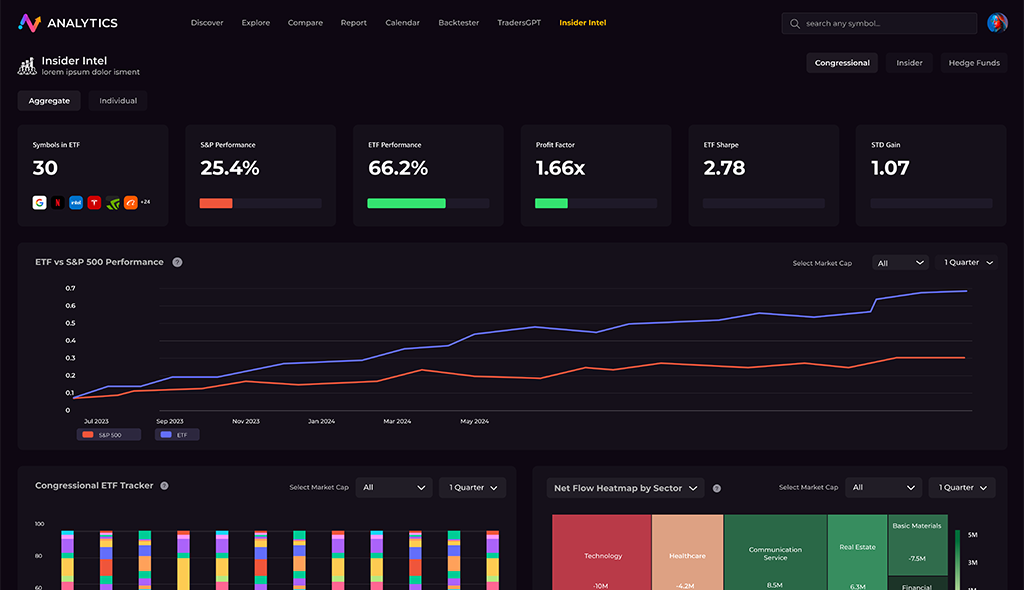Select the Tesla symbol icon
This screenshot has height=590, width=1024.
(94, 203)
